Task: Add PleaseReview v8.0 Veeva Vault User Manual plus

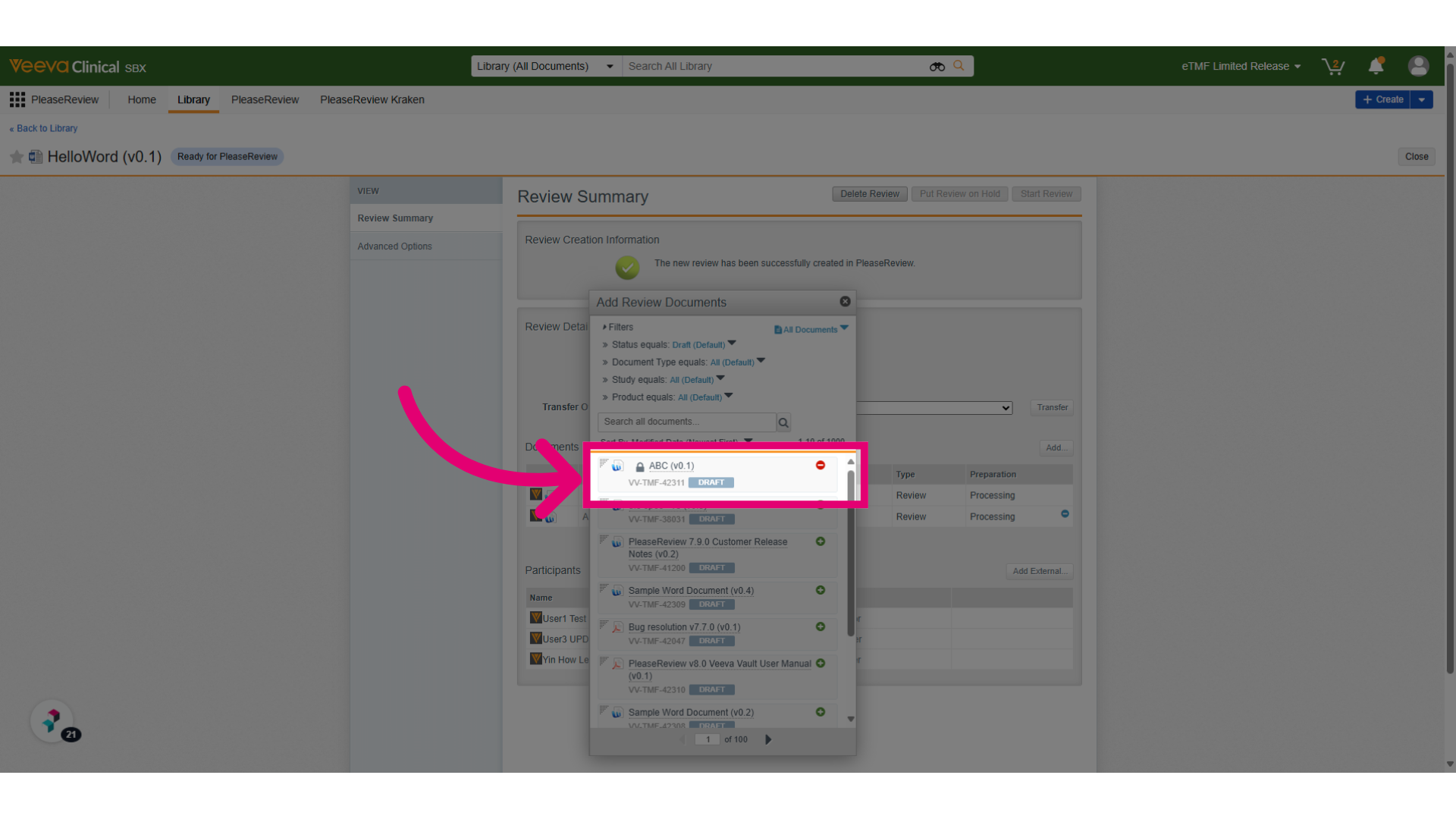Action: point(820,664)
